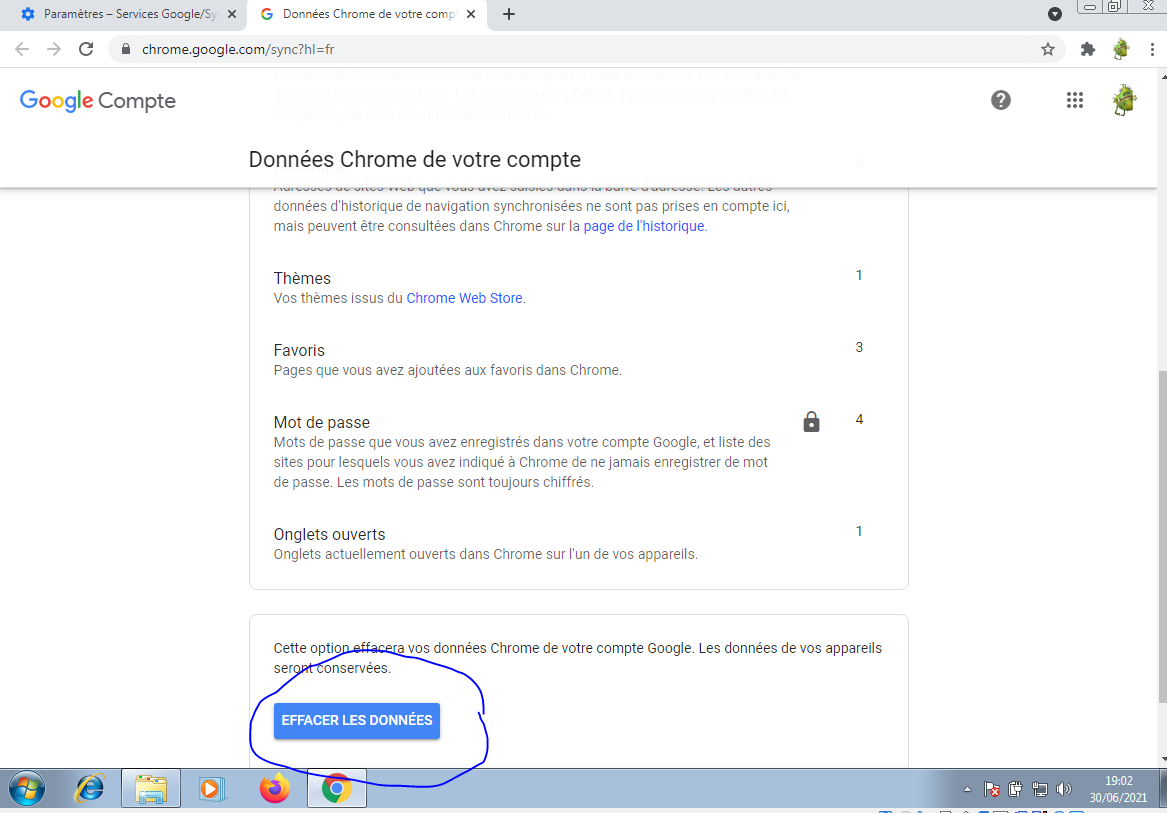The image size is (1167, 813).
Task: Show hidden system tray icons
Action: click(x=968, y=789)
